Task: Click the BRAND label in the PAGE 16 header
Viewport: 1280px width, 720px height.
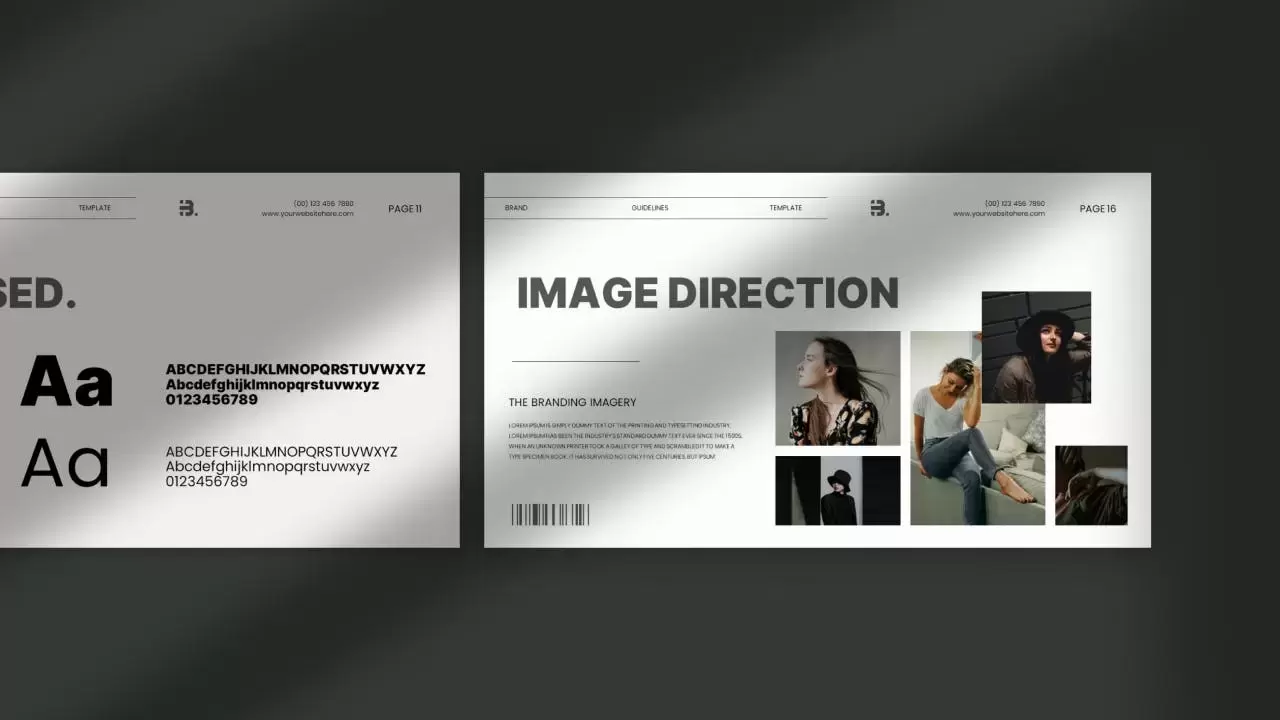Action: tap(516, 208)
